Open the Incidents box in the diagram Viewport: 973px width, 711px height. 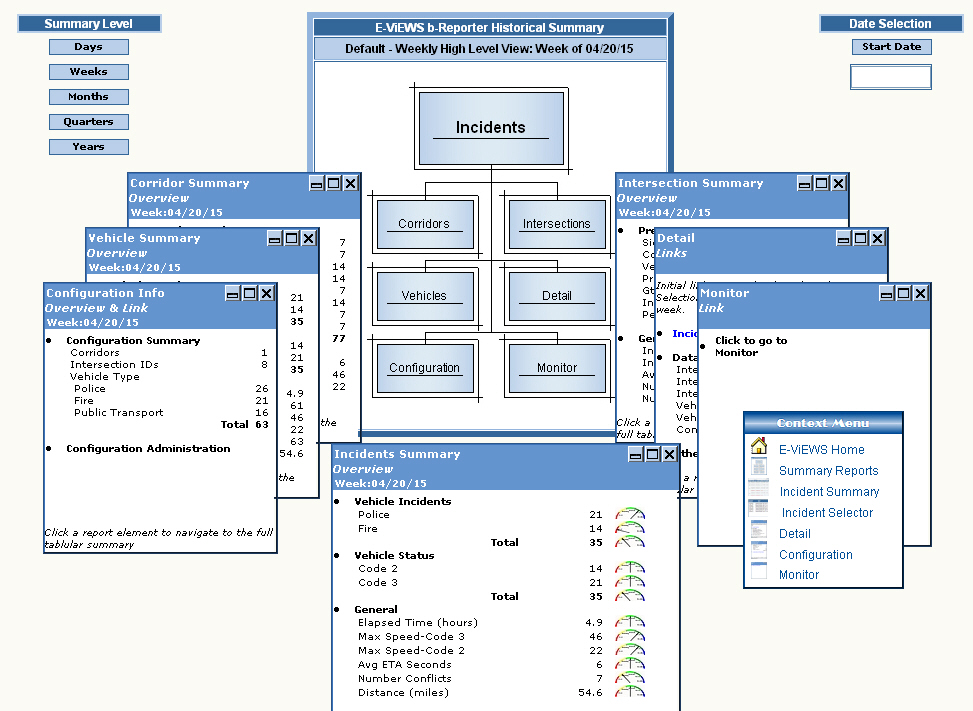coord(490,127)
